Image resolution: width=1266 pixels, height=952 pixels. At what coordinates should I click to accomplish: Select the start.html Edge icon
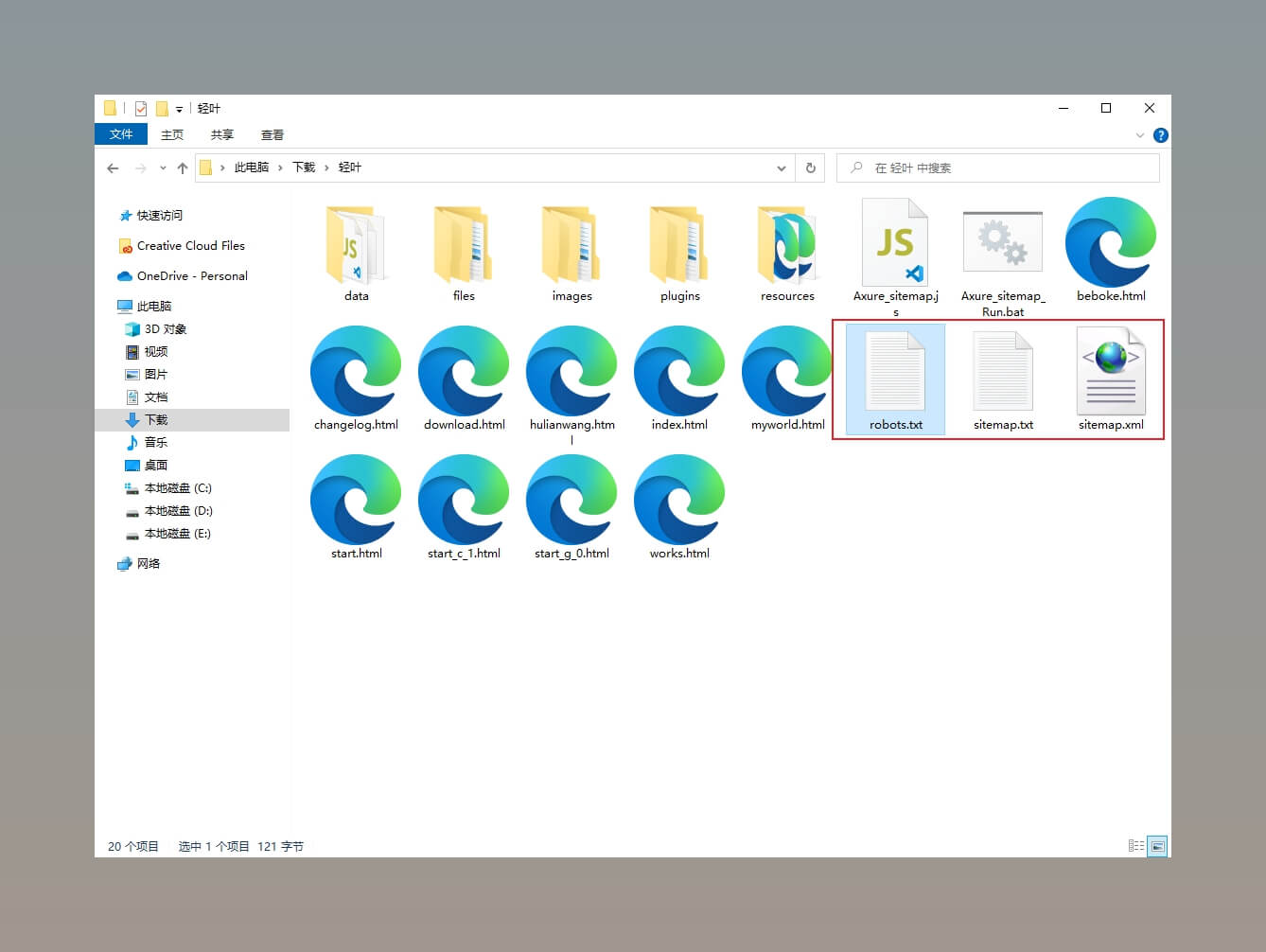click(356, 500)
